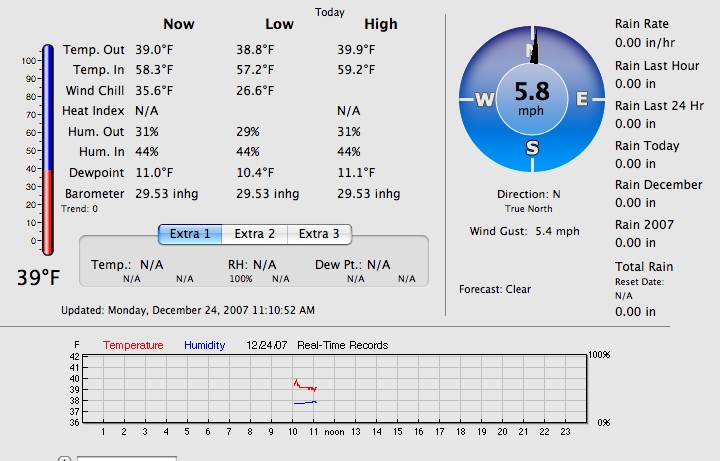This screenshot has height=461, width=720.
Task: Click the 100% value under RH
Action: pos(241,279)
